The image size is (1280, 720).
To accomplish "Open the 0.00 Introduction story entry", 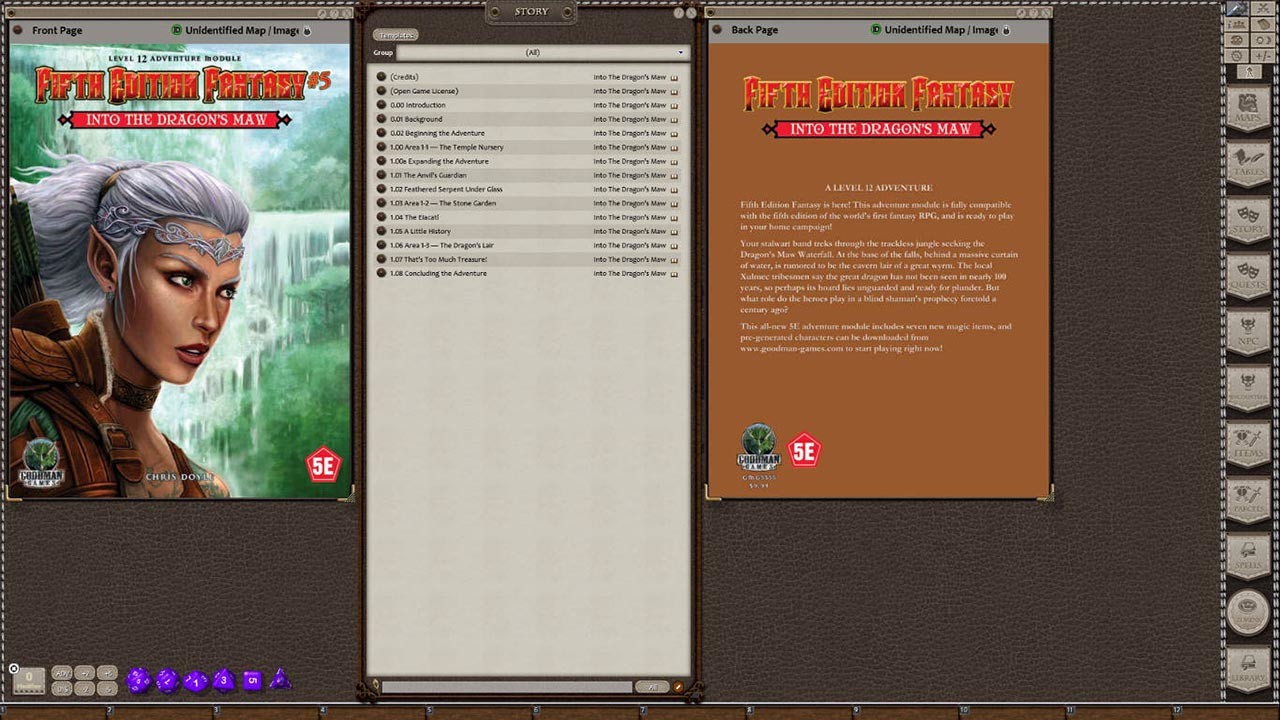I will pos(527,105).
